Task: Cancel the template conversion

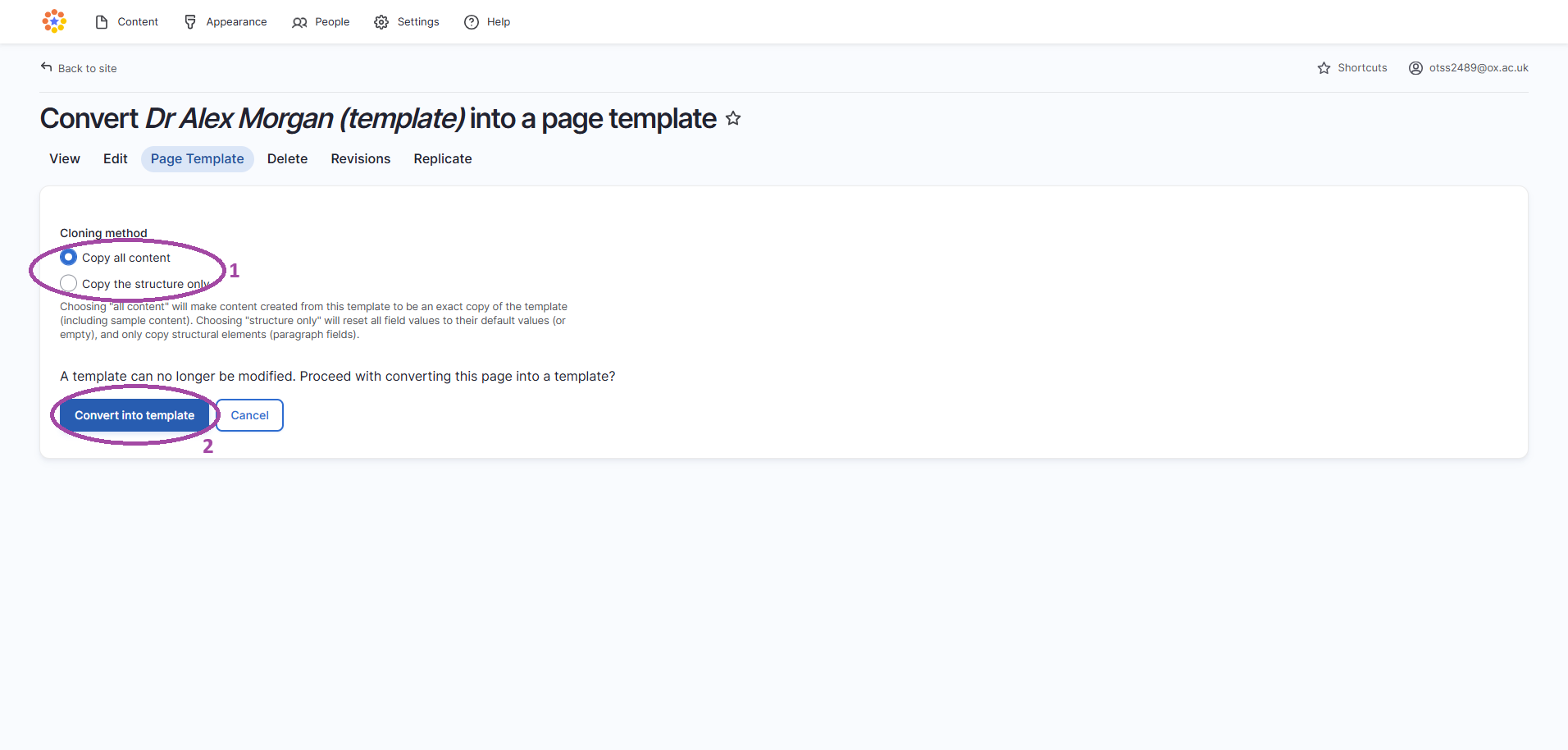Action: pyautogui.click(x=249, y=415)
